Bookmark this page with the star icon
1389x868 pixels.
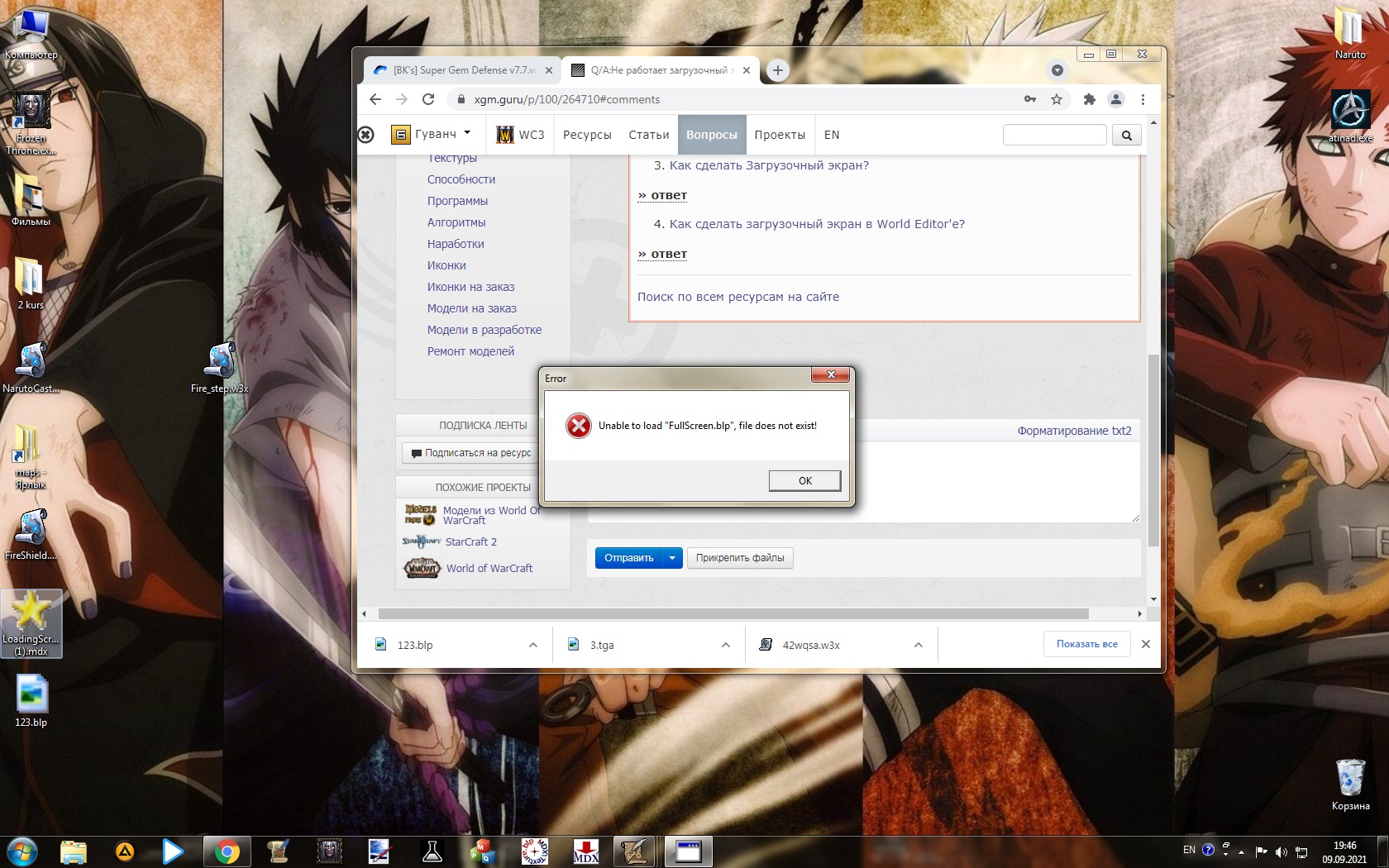coord(1057,99)
